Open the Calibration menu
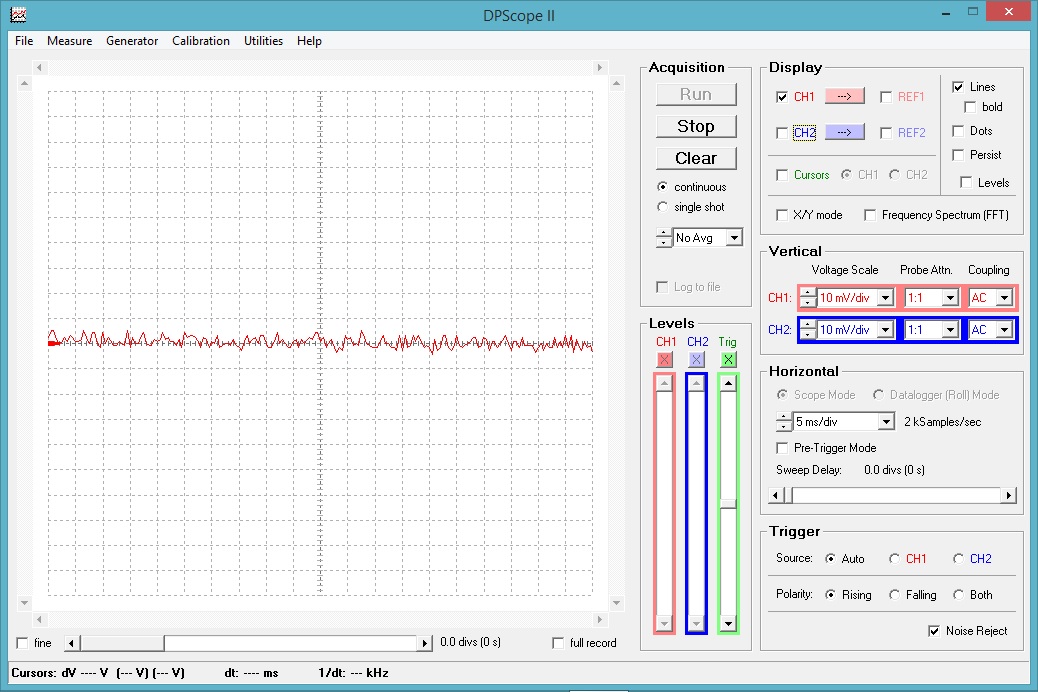 pyautogui.click(x=201, y=40)
